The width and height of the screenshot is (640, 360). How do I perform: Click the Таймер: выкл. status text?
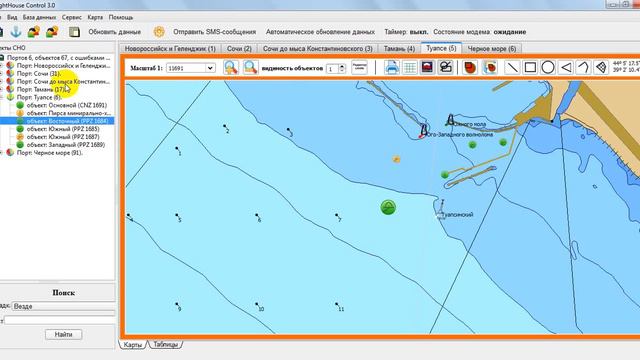pos(406,32)
